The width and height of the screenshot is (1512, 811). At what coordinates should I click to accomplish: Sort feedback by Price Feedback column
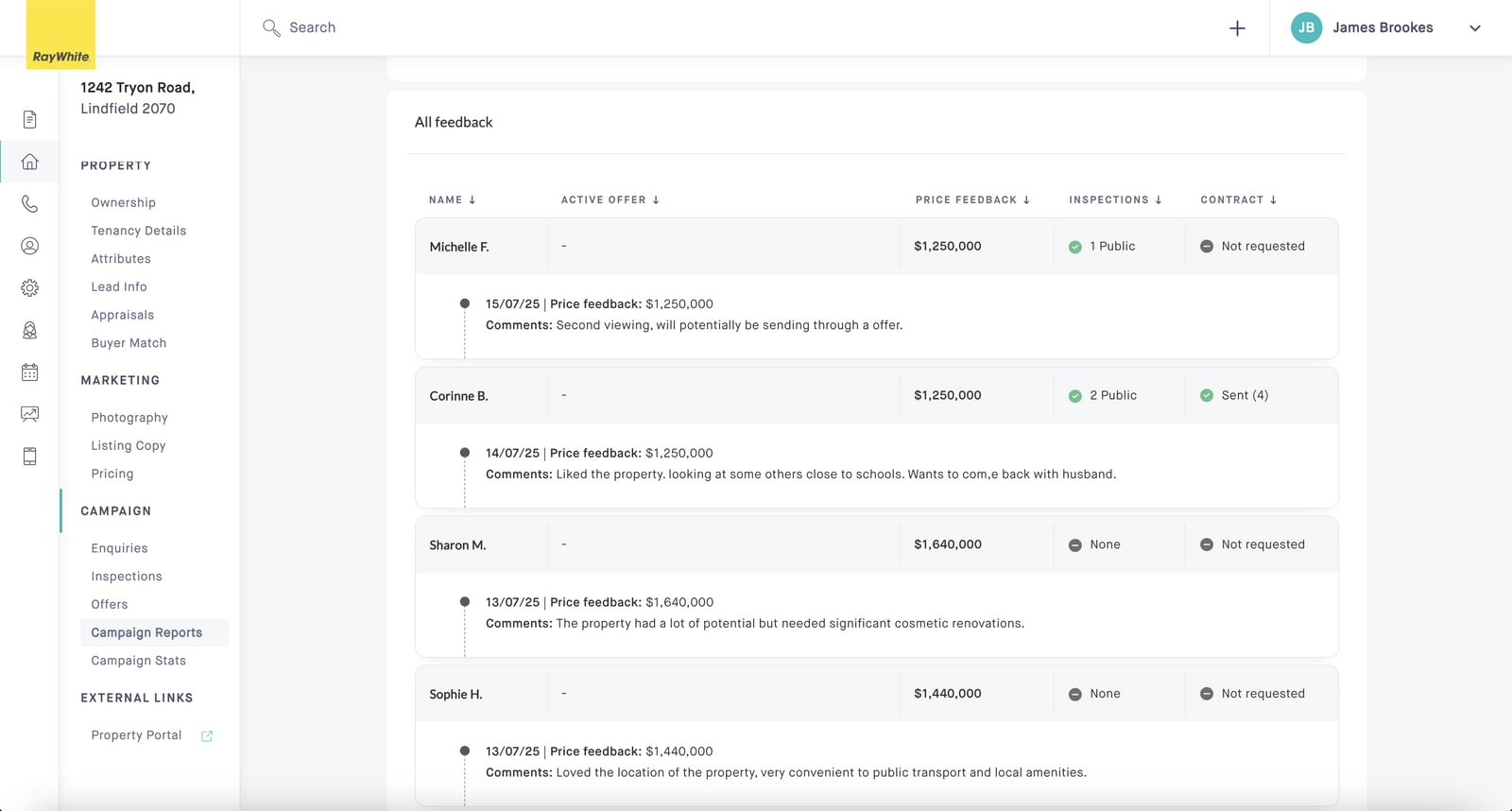pyautogui.click(x=971, y=200)
